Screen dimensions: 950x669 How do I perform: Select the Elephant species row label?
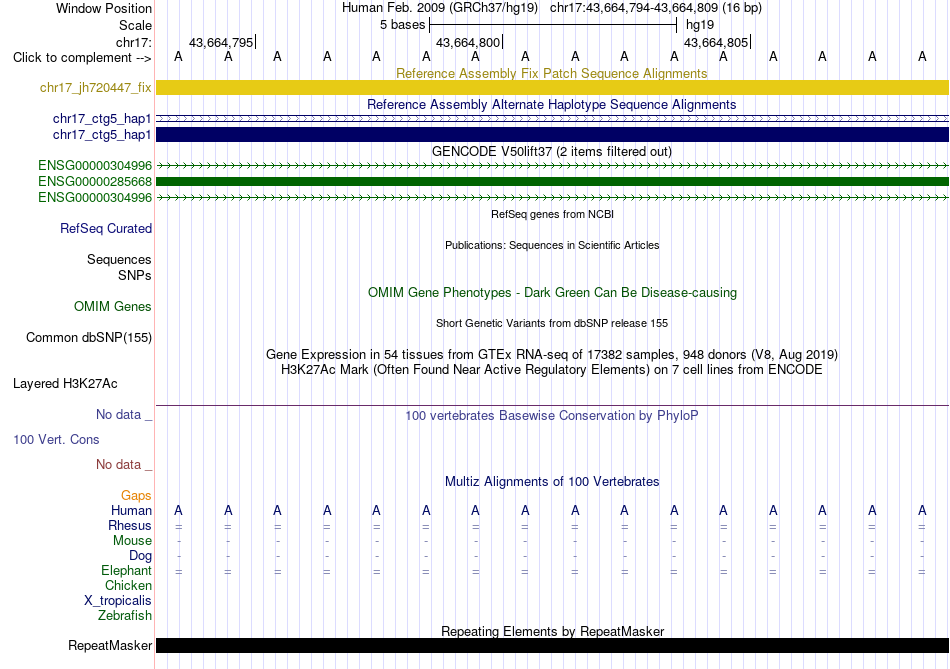click(x=126, y=570)
